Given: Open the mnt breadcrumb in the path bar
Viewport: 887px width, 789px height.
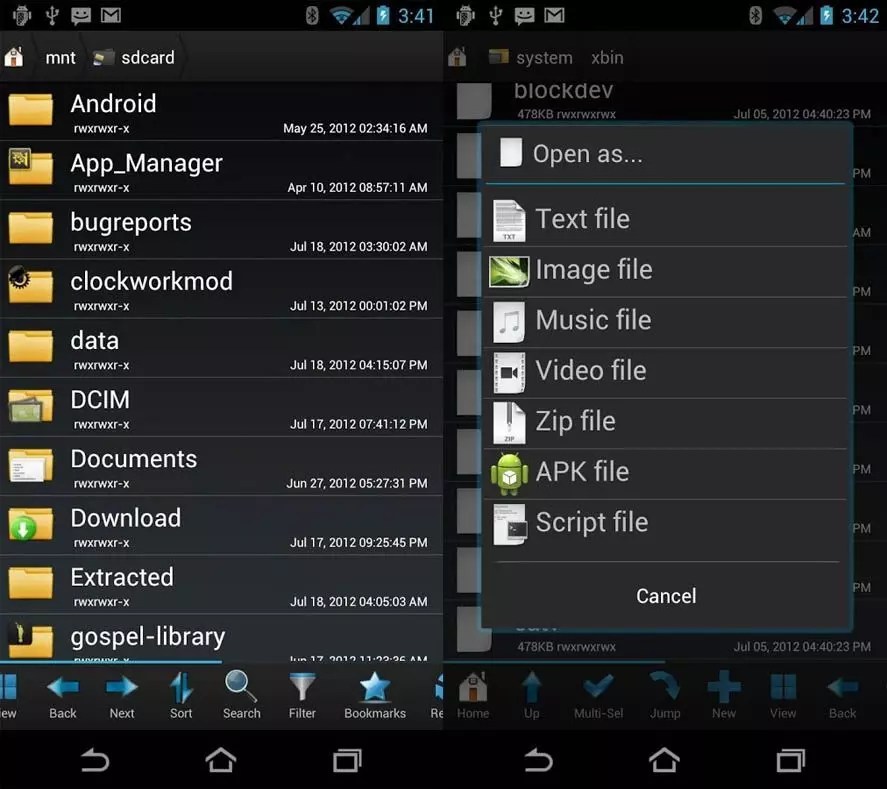Looking at the screenshot, I should pos(60,57).
